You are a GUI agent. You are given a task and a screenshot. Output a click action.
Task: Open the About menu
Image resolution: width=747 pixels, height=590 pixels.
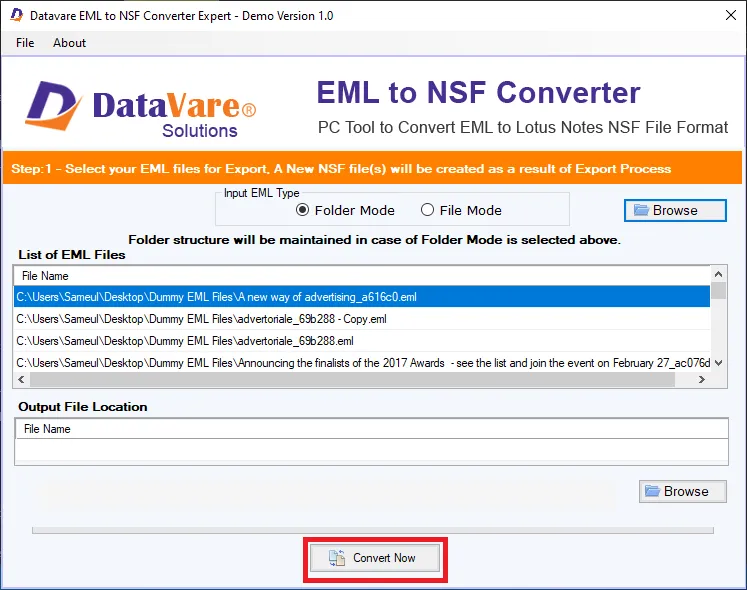click(x=70, y=43)
